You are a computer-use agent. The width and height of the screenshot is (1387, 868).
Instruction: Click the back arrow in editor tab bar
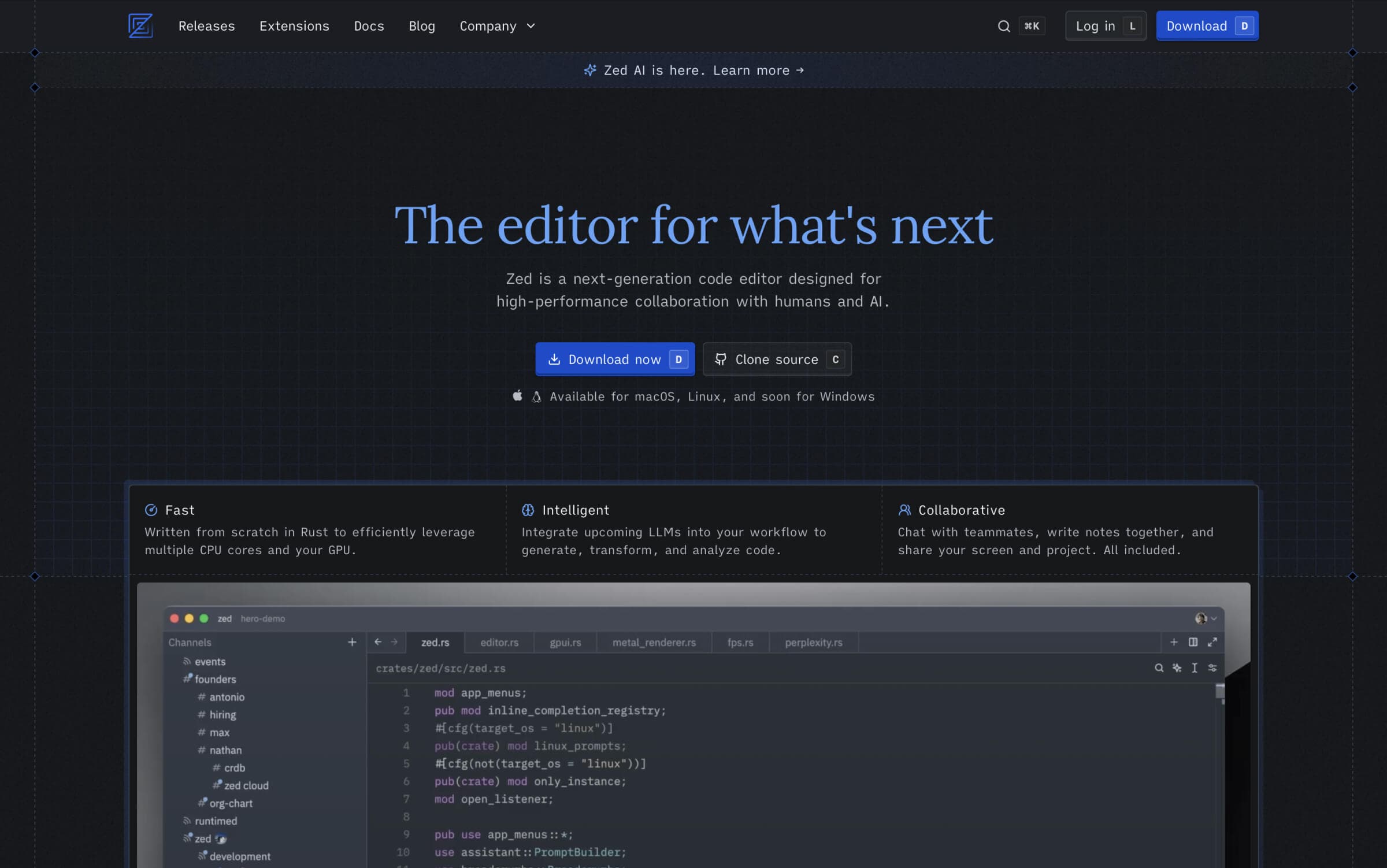pos(378,641)
